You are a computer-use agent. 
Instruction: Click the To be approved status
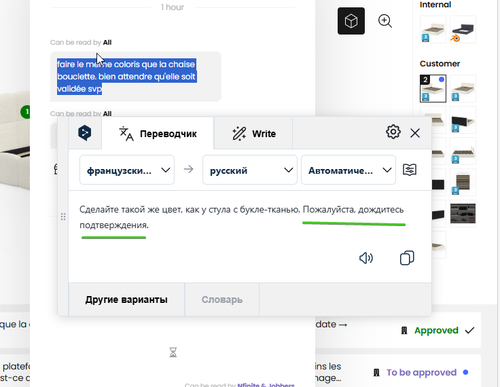pyautogui.click(x=421, y=372)
